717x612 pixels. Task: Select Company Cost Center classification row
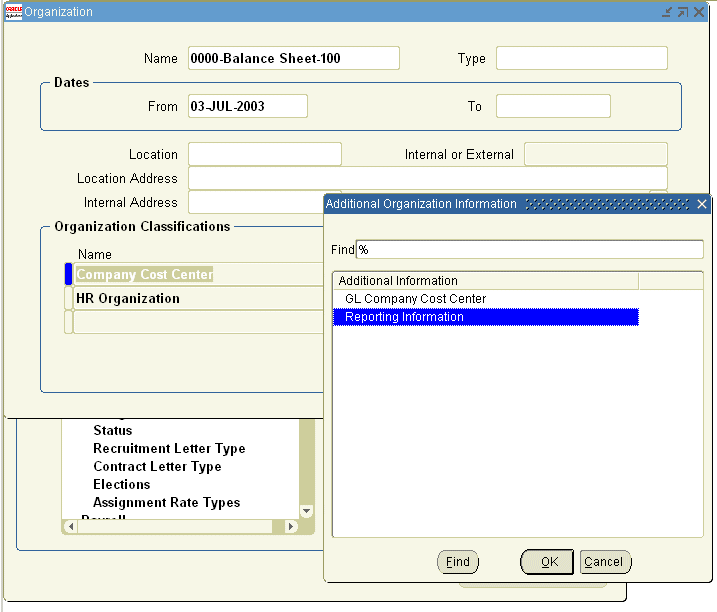coord(198,274)
